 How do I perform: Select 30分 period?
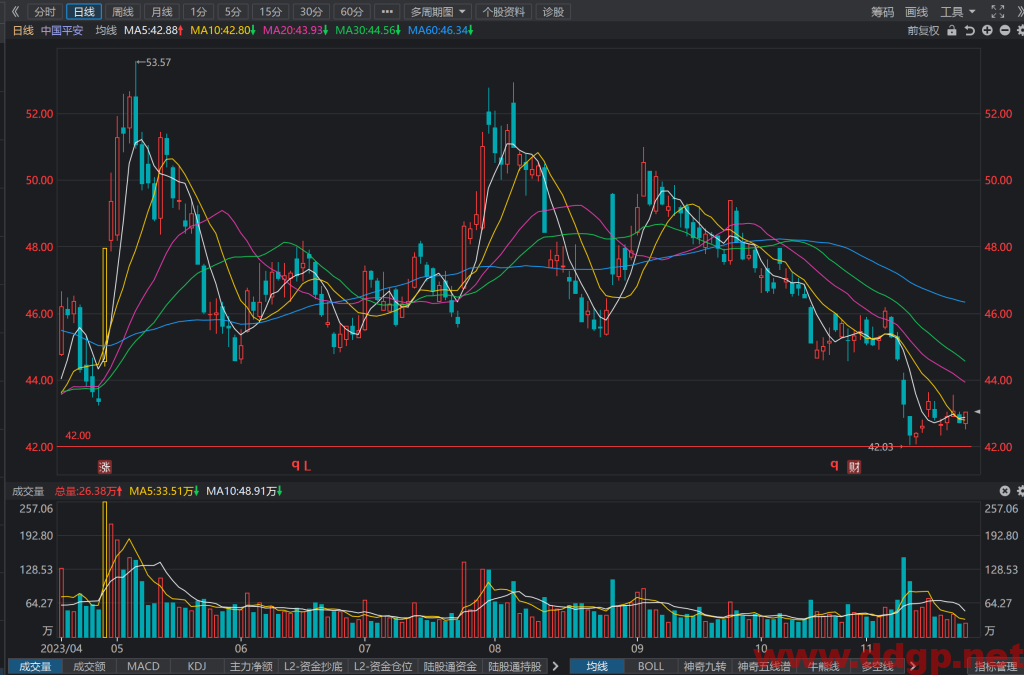coord(311,12)
